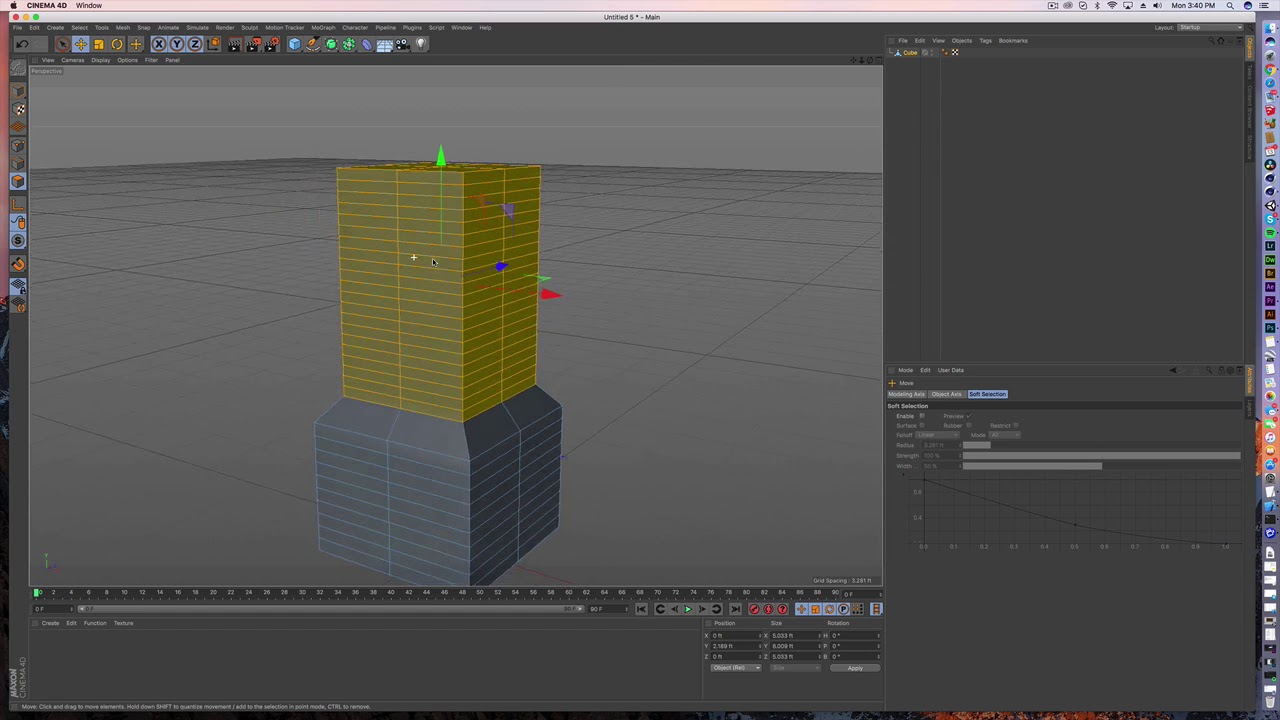Select the Cube object in Object Manager
Image resolution: width=1280 pixels, height=720 pixels.
tap(910, 52)
